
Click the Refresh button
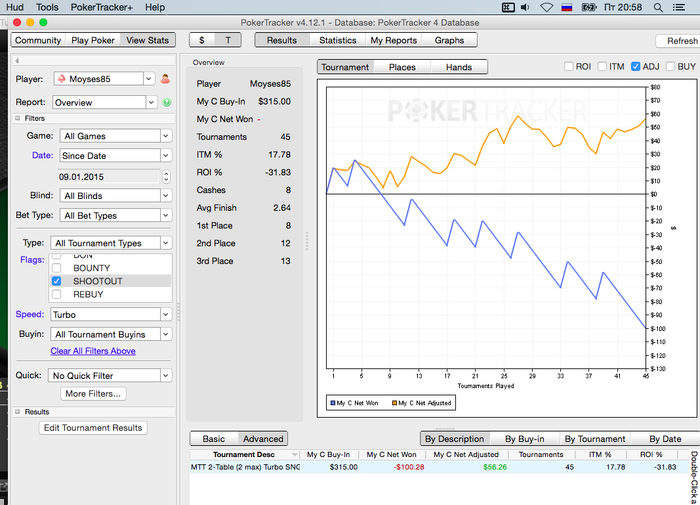click(677, 41)
